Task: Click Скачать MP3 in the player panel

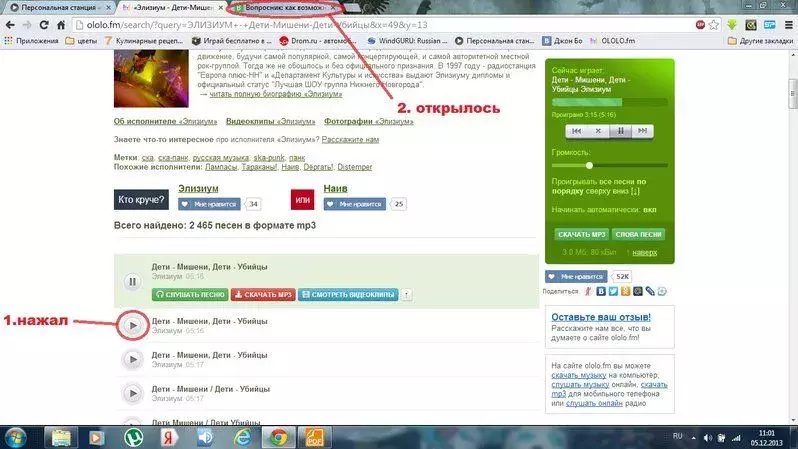Action: 582,234
